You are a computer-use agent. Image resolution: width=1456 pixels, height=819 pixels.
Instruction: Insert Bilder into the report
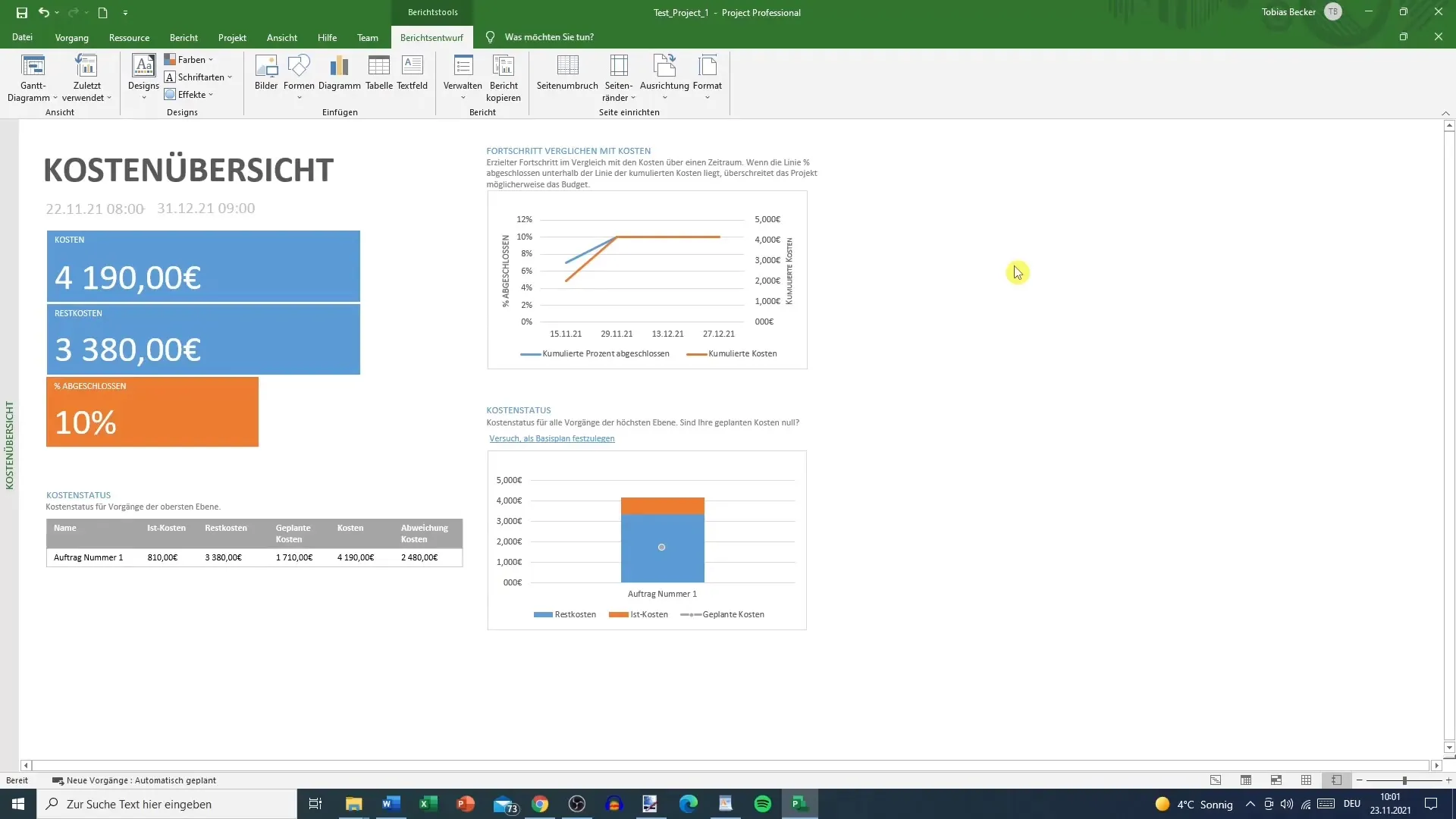coord(266,73)
